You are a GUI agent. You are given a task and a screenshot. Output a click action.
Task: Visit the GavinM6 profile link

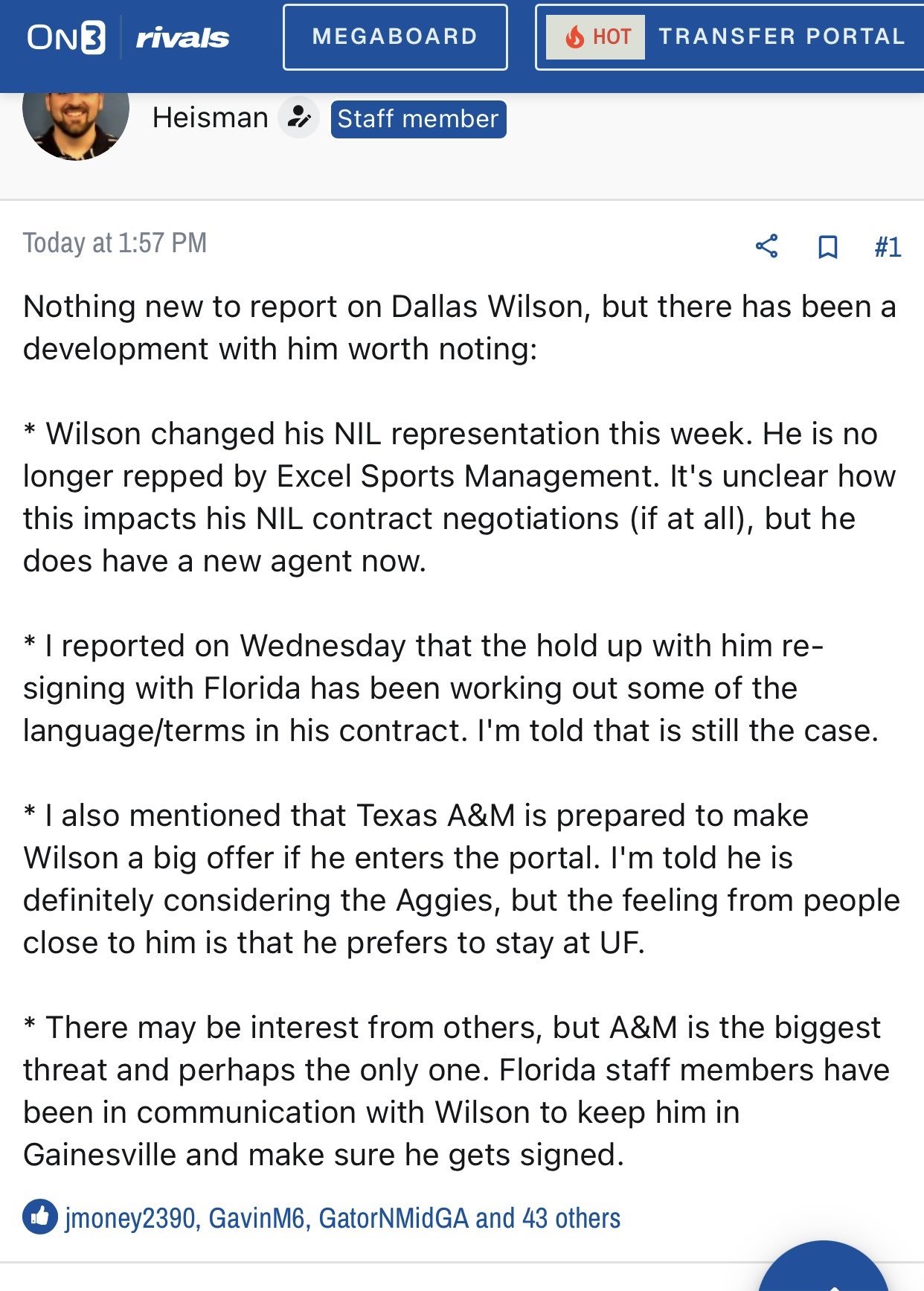257,1218
